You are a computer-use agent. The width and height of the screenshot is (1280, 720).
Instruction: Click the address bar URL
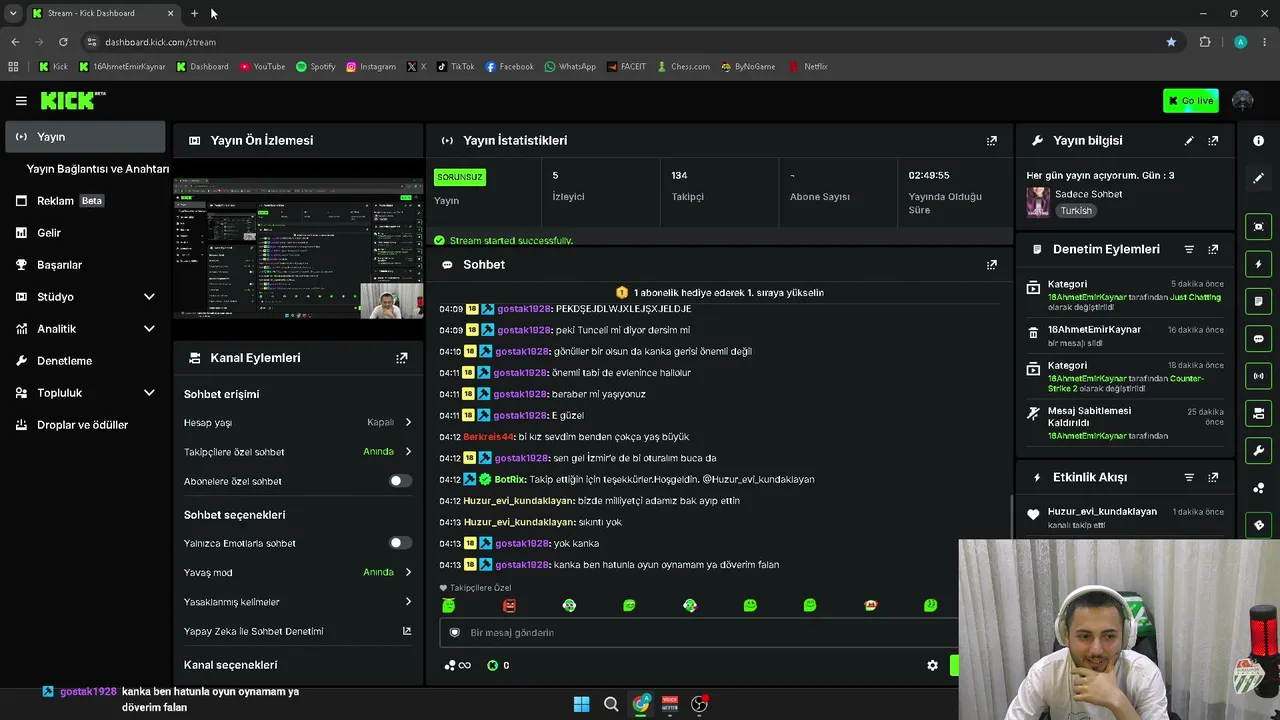pyautogui.click(x=160, y=42)
